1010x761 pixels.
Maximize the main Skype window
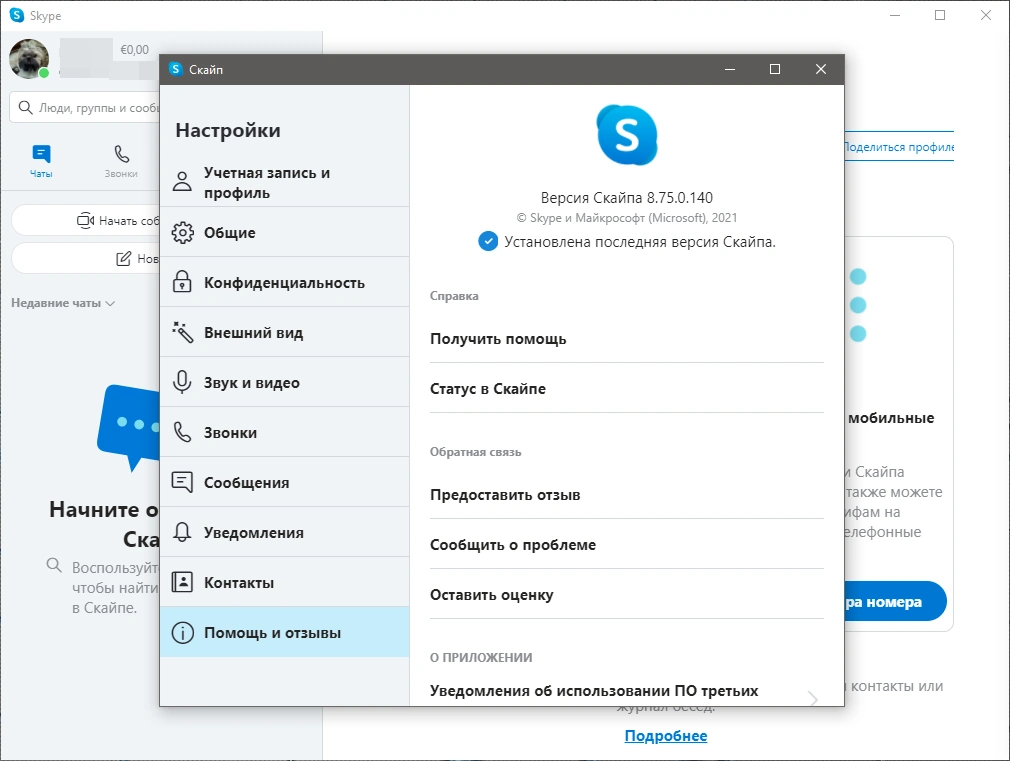click(x=940, y=15)
